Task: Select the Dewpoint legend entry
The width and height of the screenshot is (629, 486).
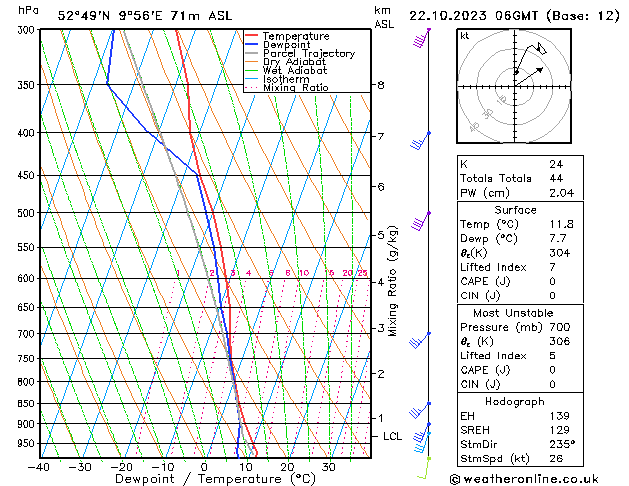Action: (289, 45)
